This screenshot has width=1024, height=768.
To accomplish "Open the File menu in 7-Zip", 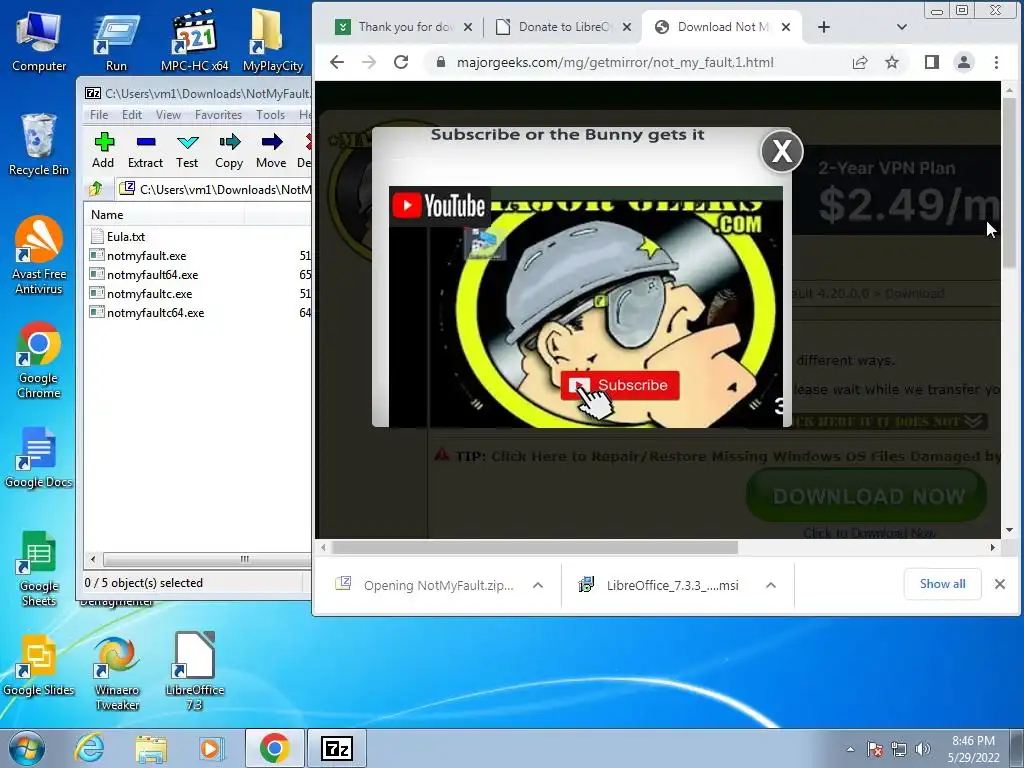I will 99,114.
